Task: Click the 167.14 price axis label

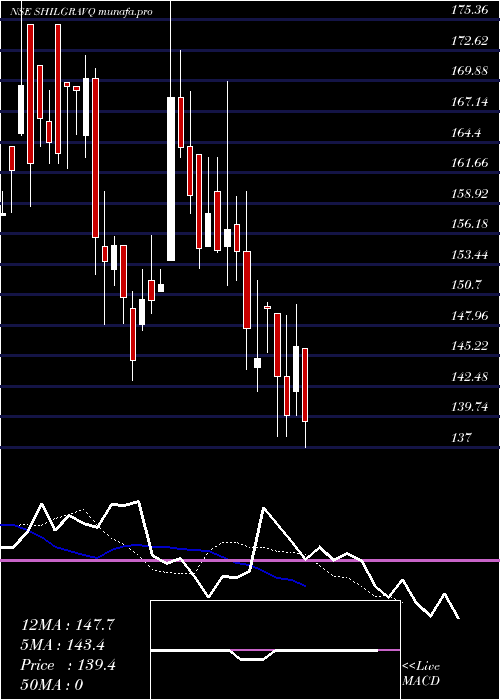Action: pyautogui.click(x=469, y=102)
